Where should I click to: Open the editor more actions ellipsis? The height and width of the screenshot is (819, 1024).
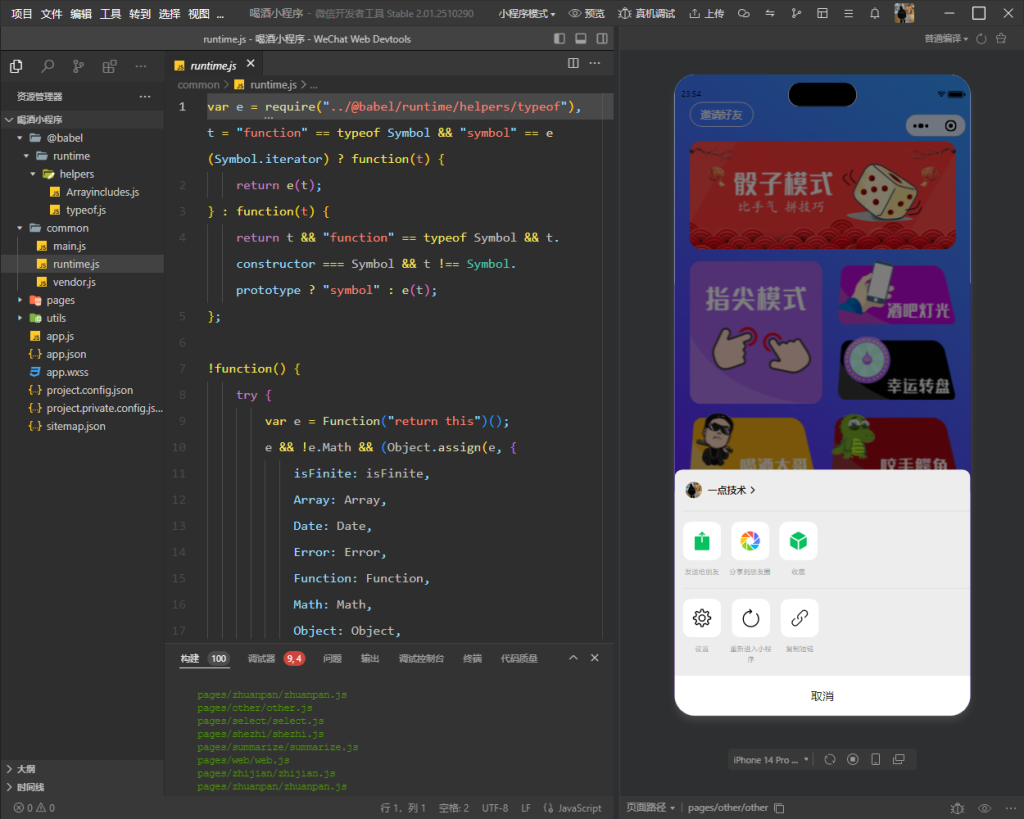coord(595,63)
